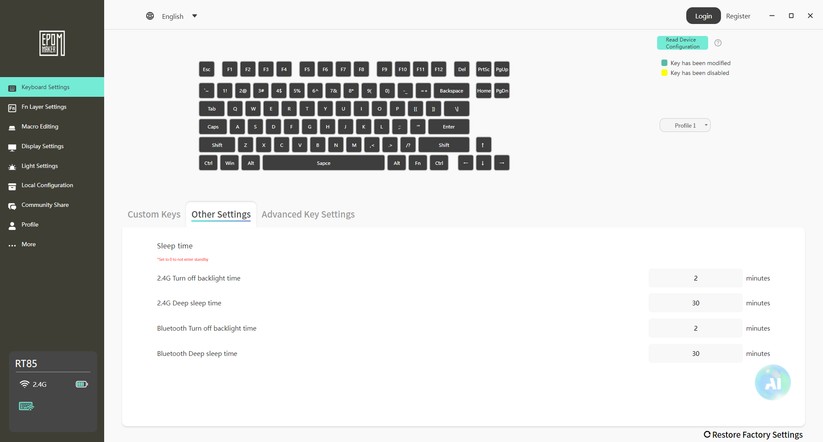Click the help question mark icon

718,43
